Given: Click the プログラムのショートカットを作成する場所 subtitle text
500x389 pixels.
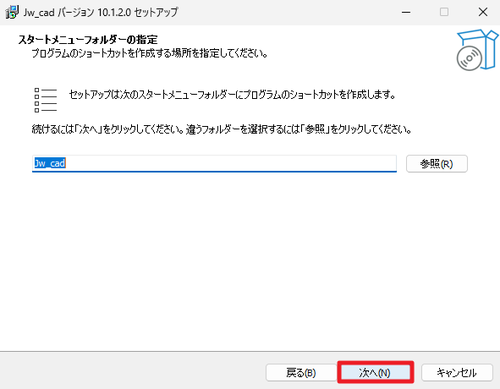Looking at the screenshot, I should point(150,53).
